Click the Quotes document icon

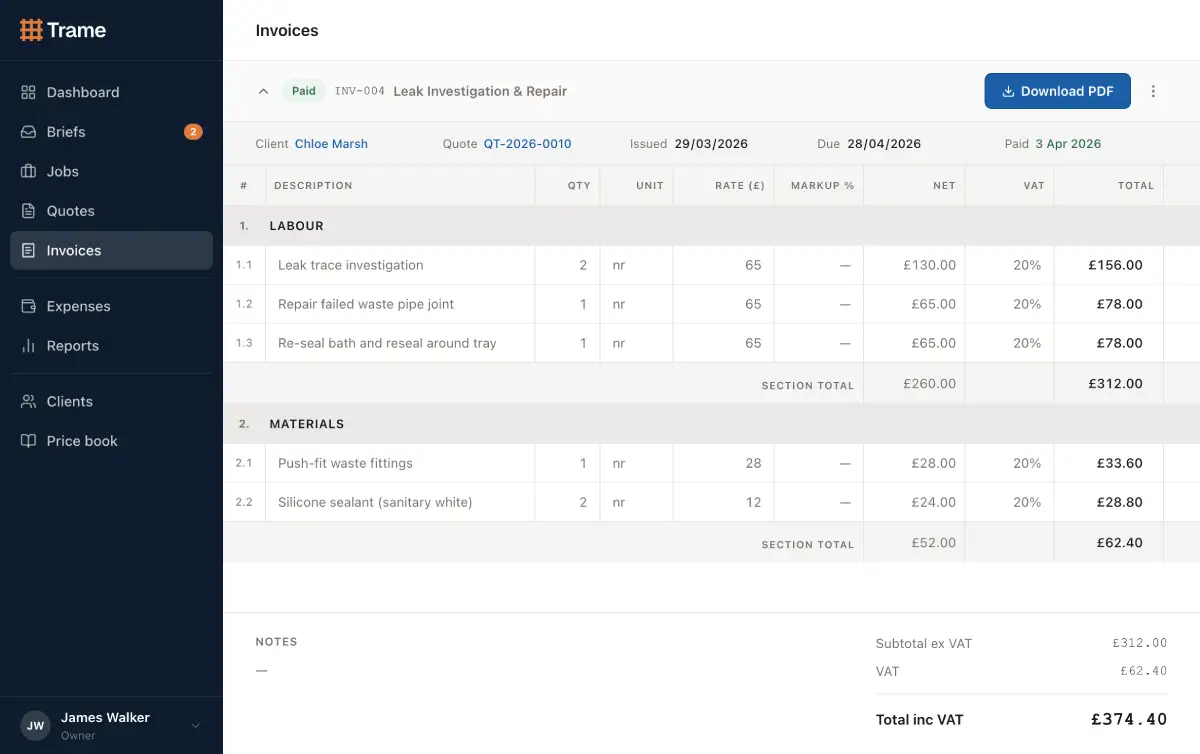point(28,211)
